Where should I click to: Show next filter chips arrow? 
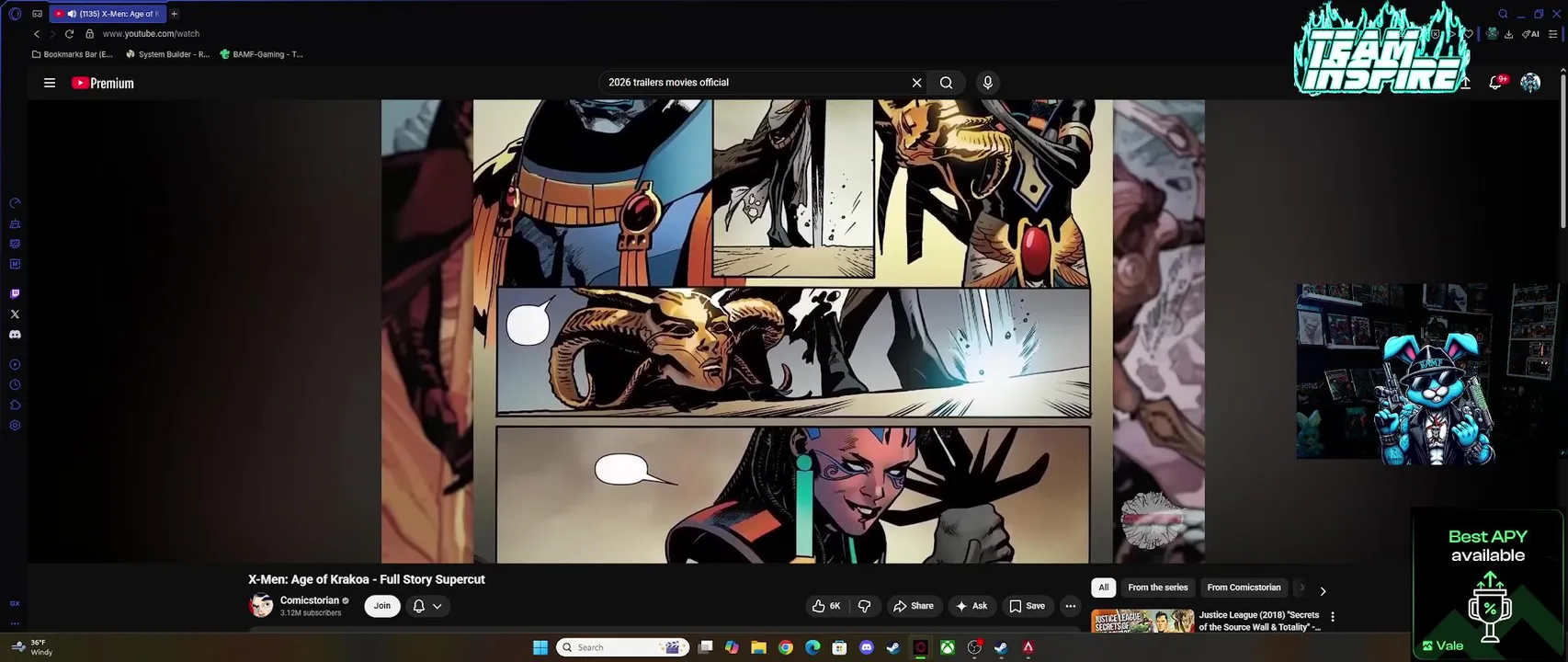1323,591
